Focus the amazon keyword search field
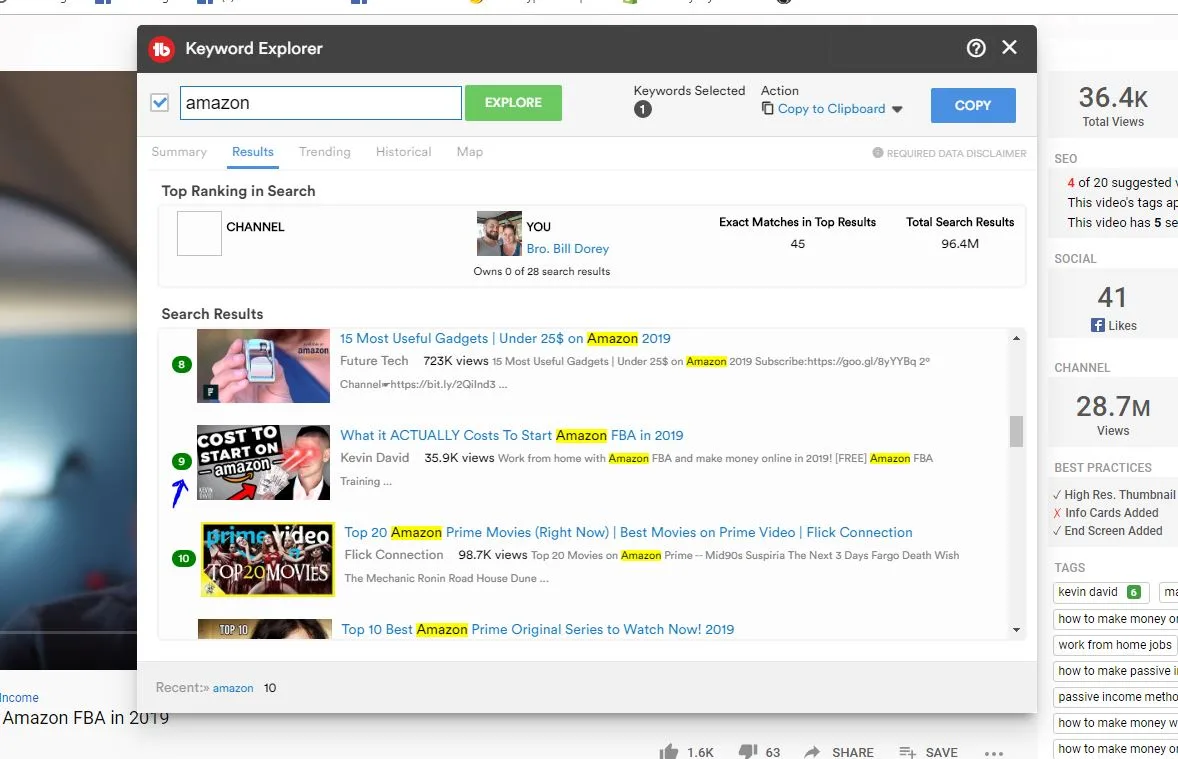This screenshot has width=1178, height=759. pos(321,103)
